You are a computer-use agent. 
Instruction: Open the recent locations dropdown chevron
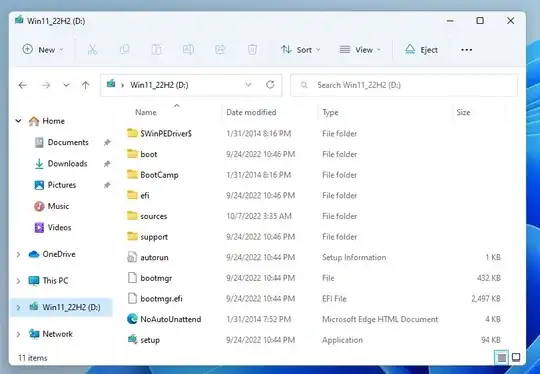[x=66, y=85]
